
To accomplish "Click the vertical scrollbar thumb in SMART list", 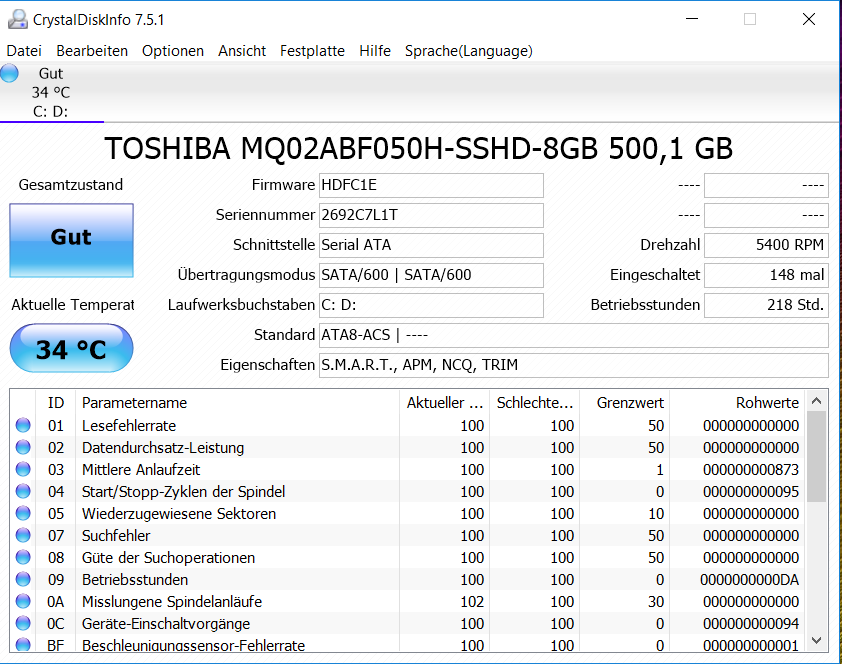I will pos(816,457).
